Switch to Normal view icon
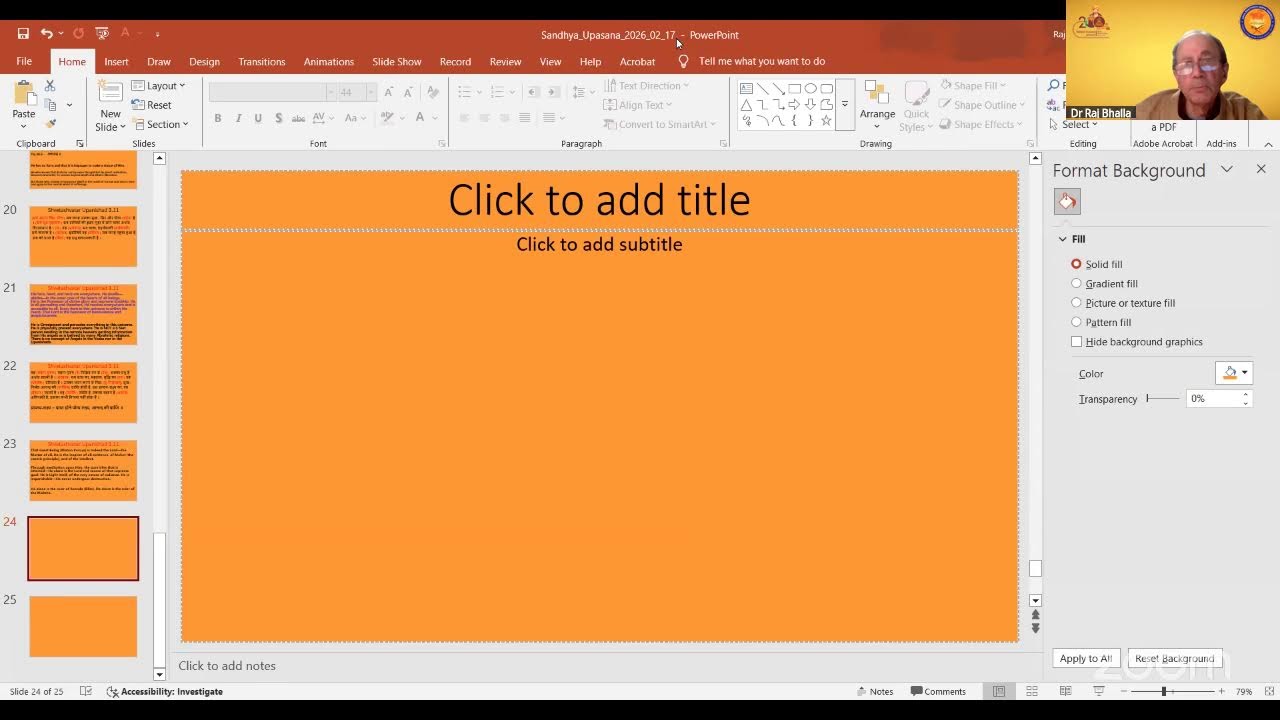Viewport: 1280px width, 720px height. point(998,691)
